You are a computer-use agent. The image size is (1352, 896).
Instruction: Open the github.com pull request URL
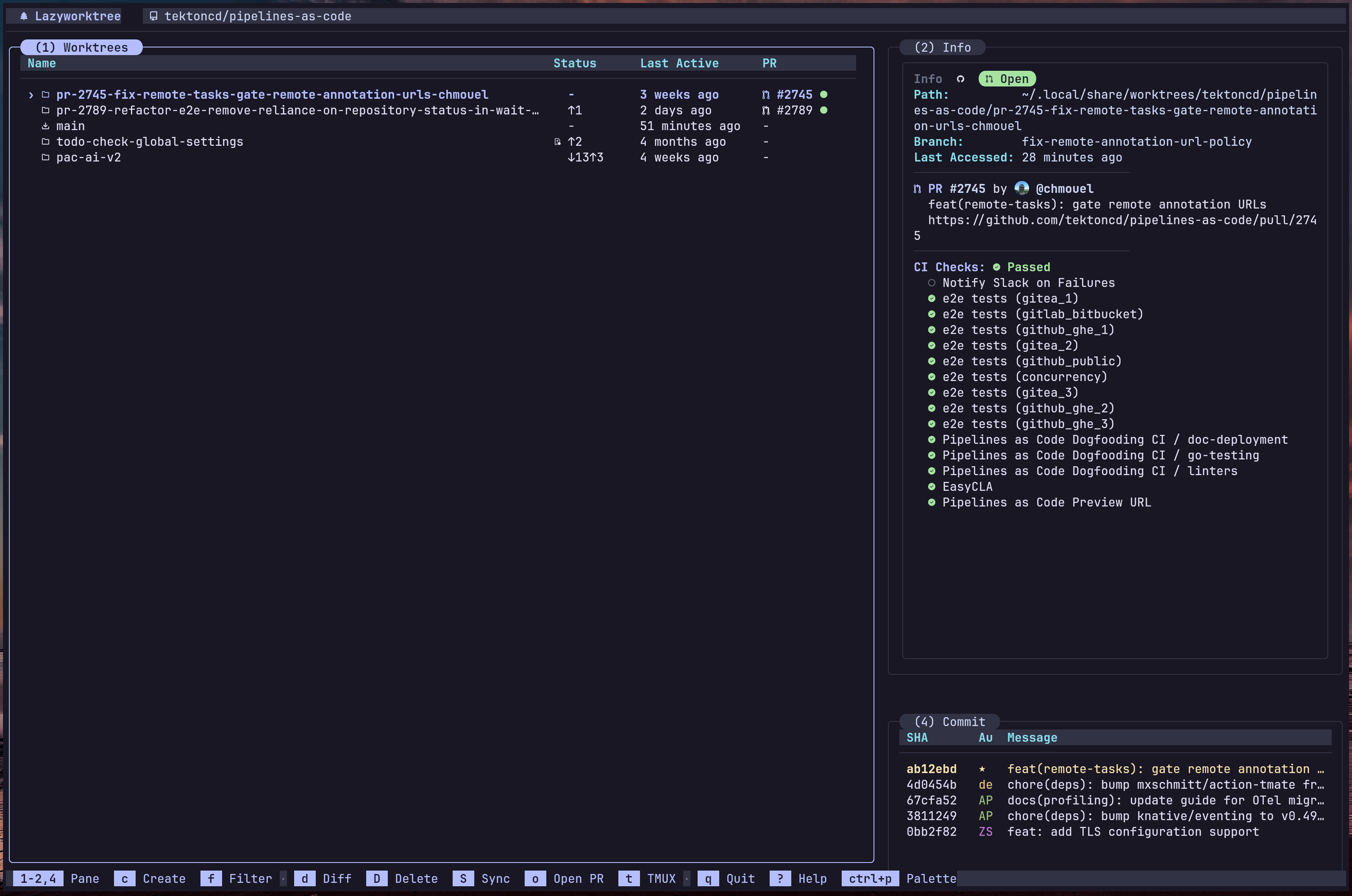point(1115,228)
